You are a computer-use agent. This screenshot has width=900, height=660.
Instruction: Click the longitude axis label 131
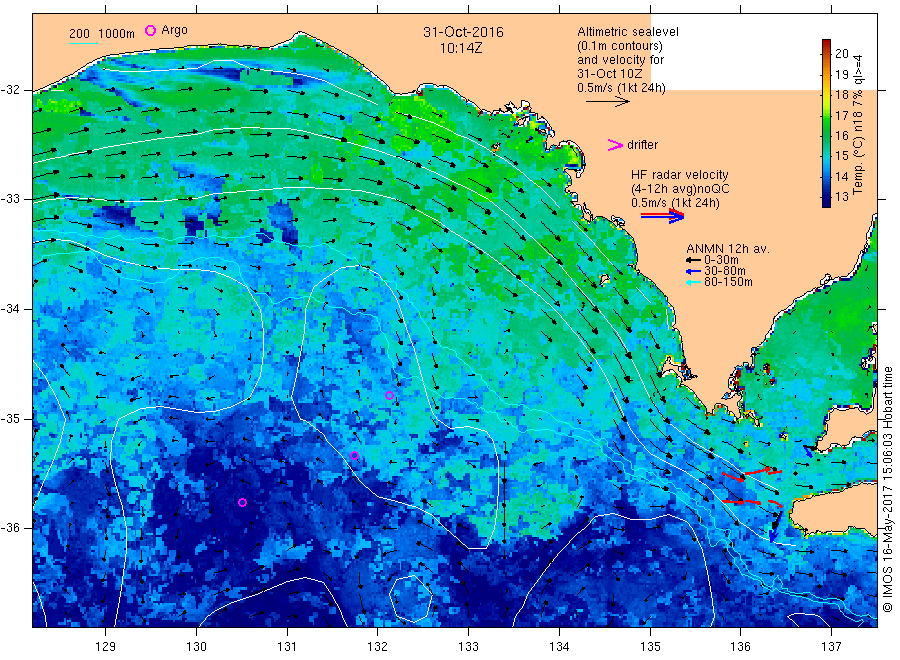click(287, 647)
